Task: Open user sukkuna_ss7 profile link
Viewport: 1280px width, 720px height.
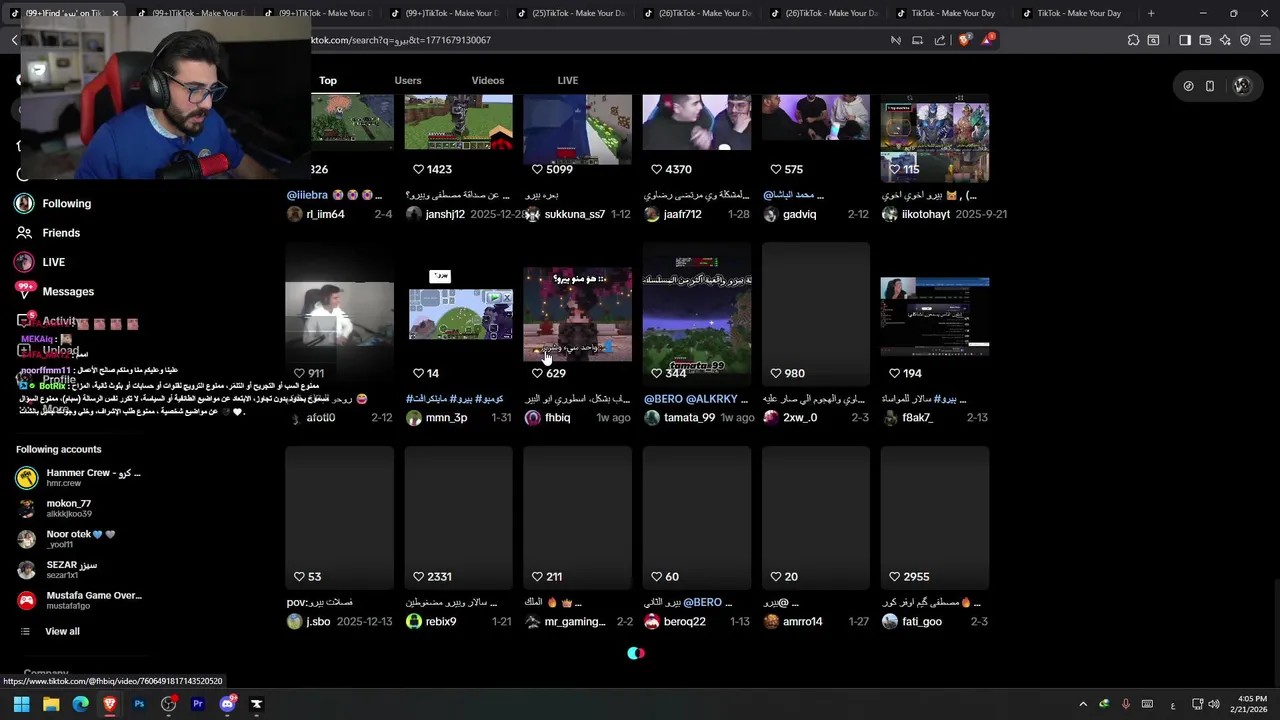Action: point(574,214)
